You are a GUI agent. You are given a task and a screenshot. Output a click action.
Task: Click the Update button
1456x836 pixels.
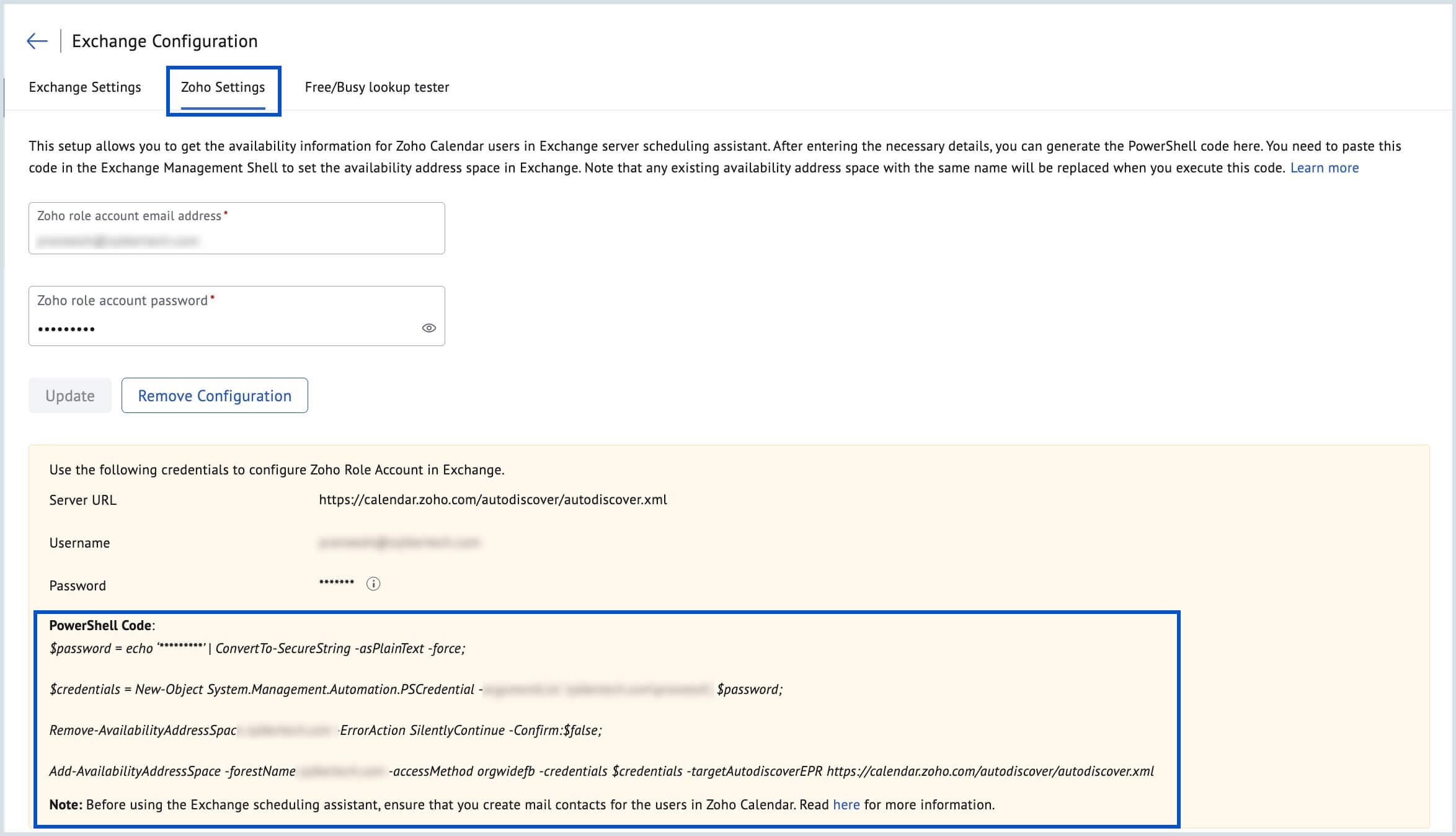[69, 395]
